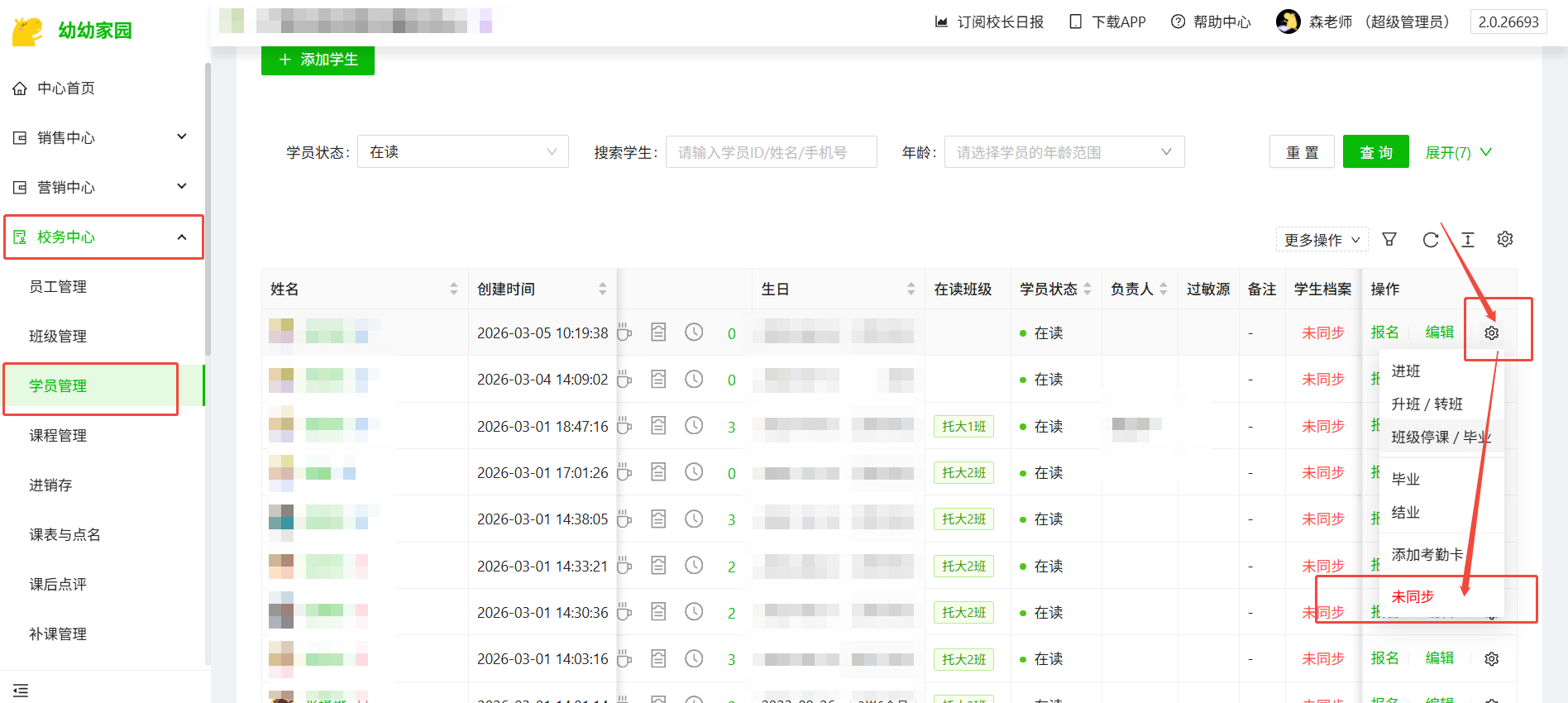Sort table by 姓名 column
This screenshot has width=1568, height=703.
[453, 289]
